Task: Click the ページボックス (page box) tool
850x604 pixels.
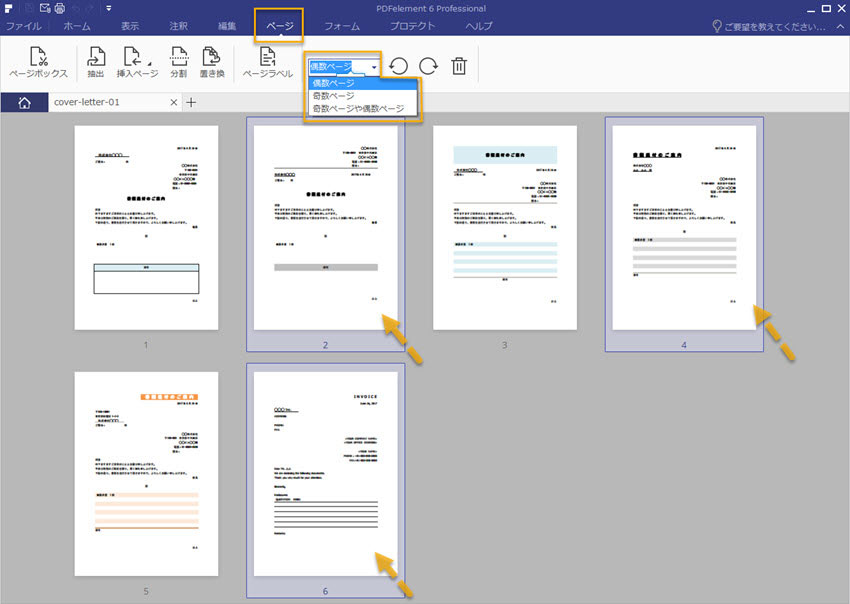Action: 38,62
